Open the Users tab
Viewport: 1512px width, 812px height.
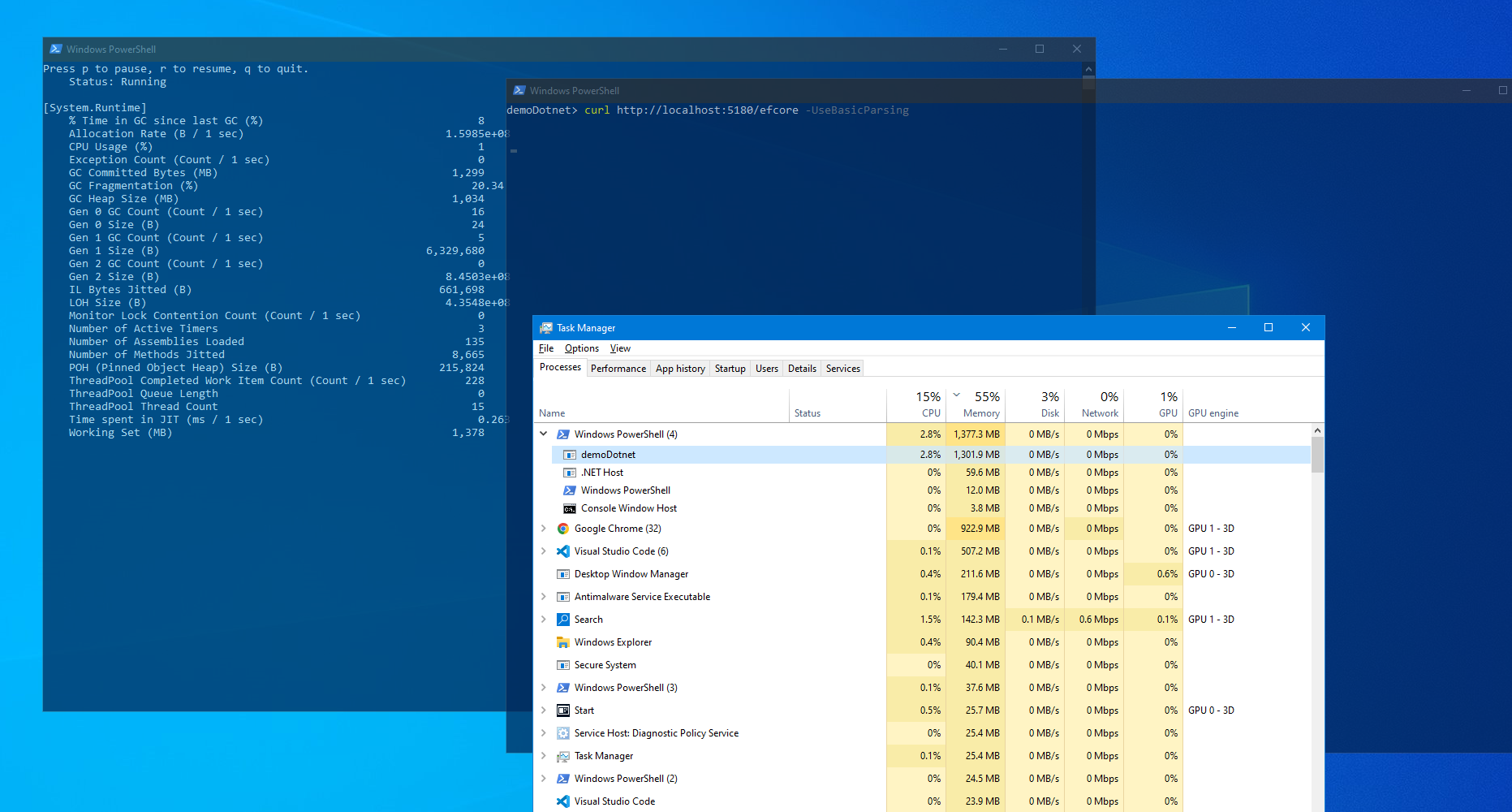[x=766, y=369]
